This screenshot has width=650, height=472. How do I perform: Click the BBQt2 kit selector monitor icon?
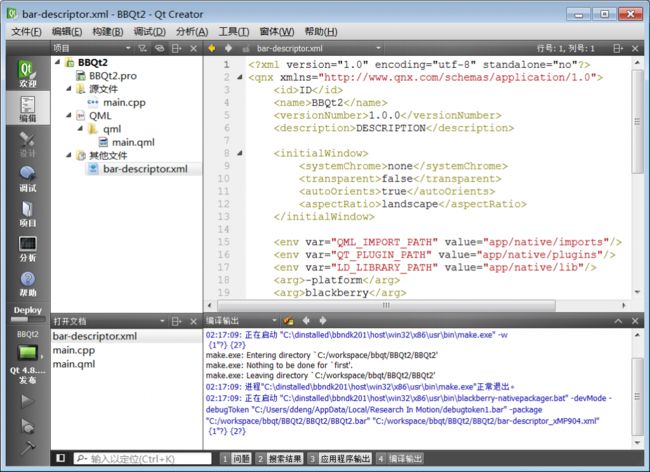[27, 353]
